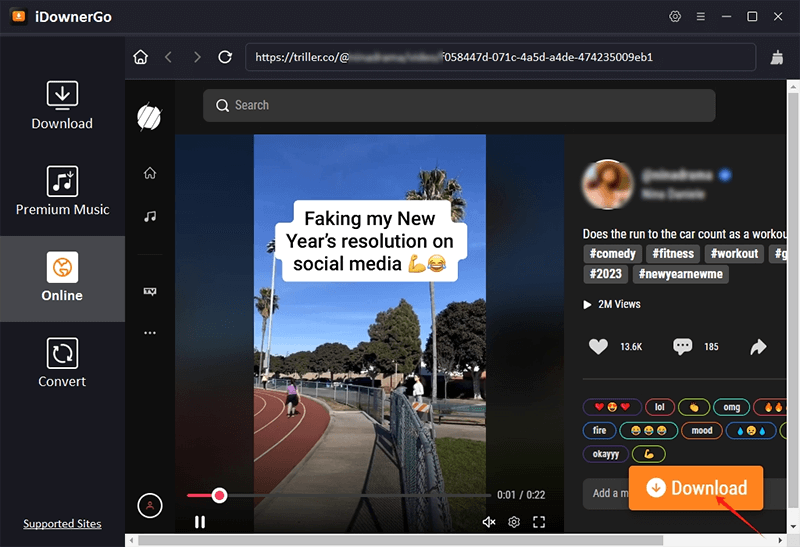Screen dimensions: 800x547
Task: Click the #workout hashtag
Action: click(x=734, y=254)
